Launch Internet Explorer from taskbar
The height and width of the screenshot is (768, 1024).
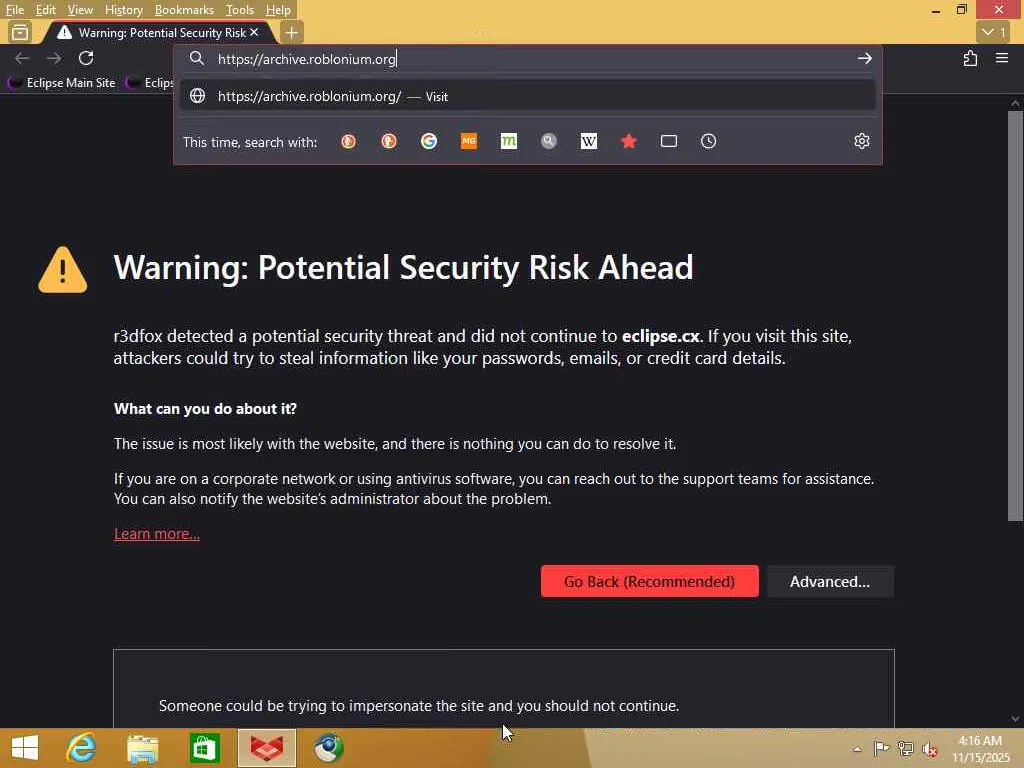tap(81, 748)
